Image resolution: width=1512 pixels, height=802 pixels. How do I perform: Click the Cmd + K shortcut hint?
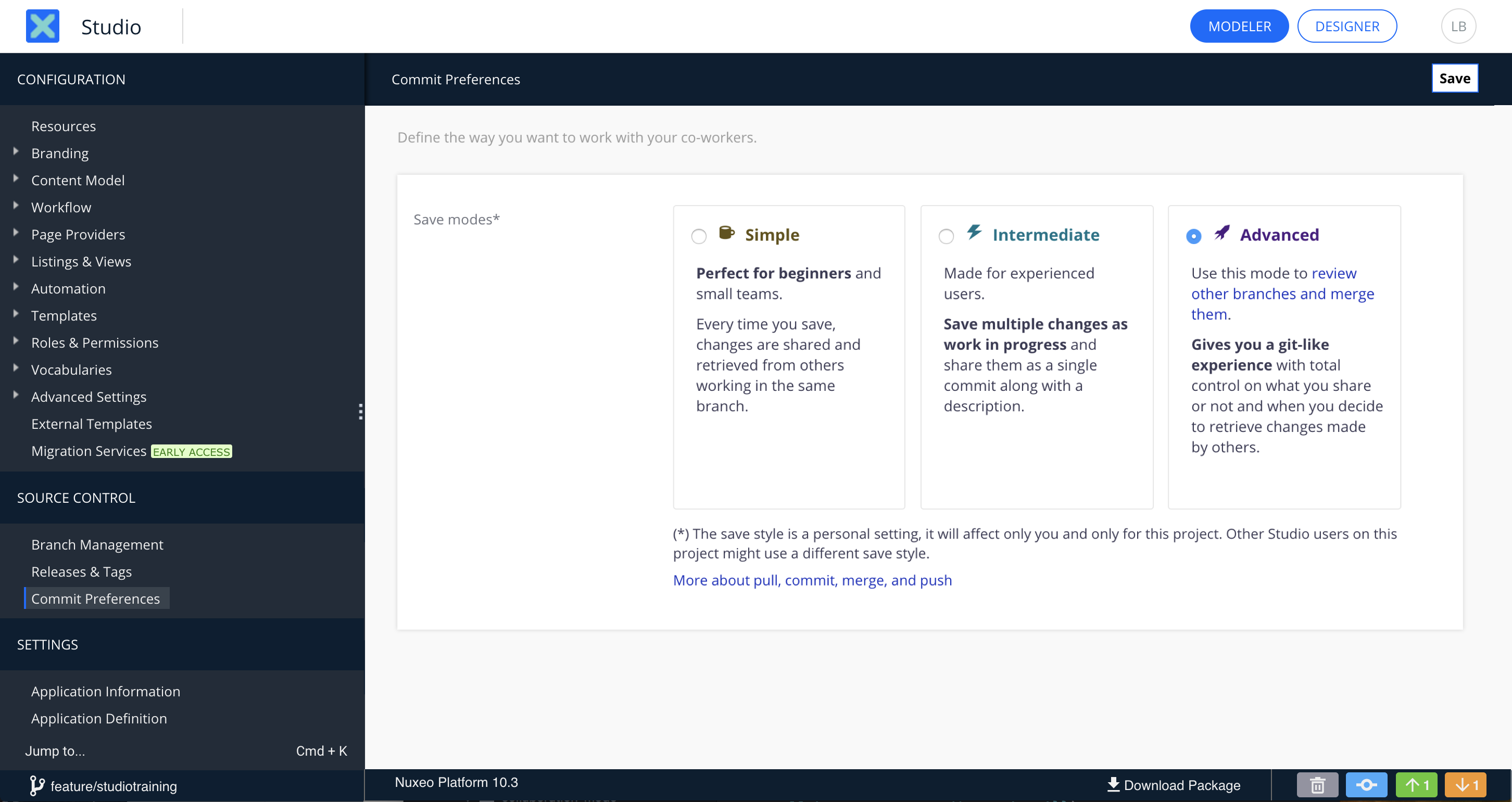[322, 751]
